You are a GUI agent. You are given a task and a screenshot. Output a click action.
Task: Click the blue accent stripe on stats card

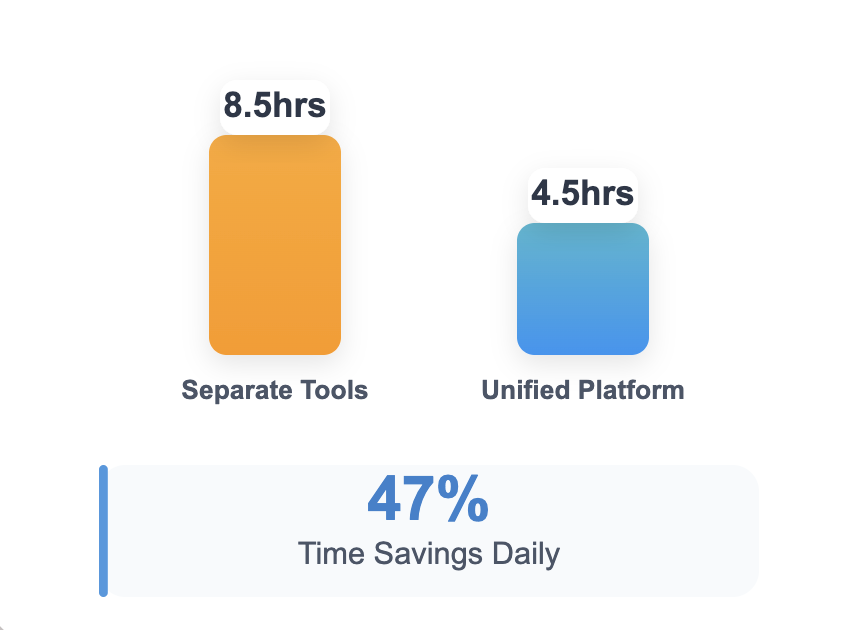pos(103,531)
